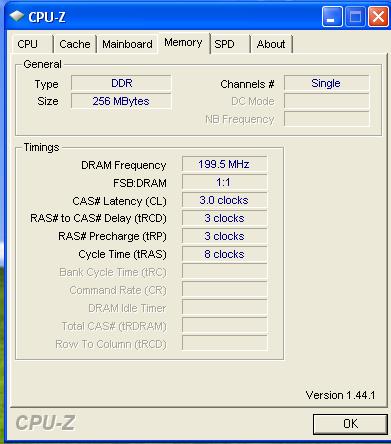Viewport: 391px width, 444px height.
Task: Click the FSB:DRAM label
Action: pyautogui.click(x=140, y=183)
